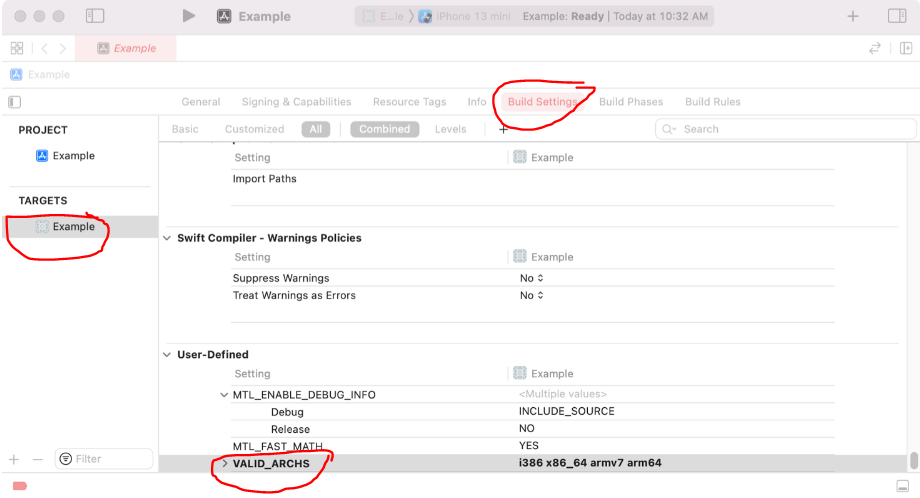
Task: Hide the project and targets list
Action: click(15, 102)
